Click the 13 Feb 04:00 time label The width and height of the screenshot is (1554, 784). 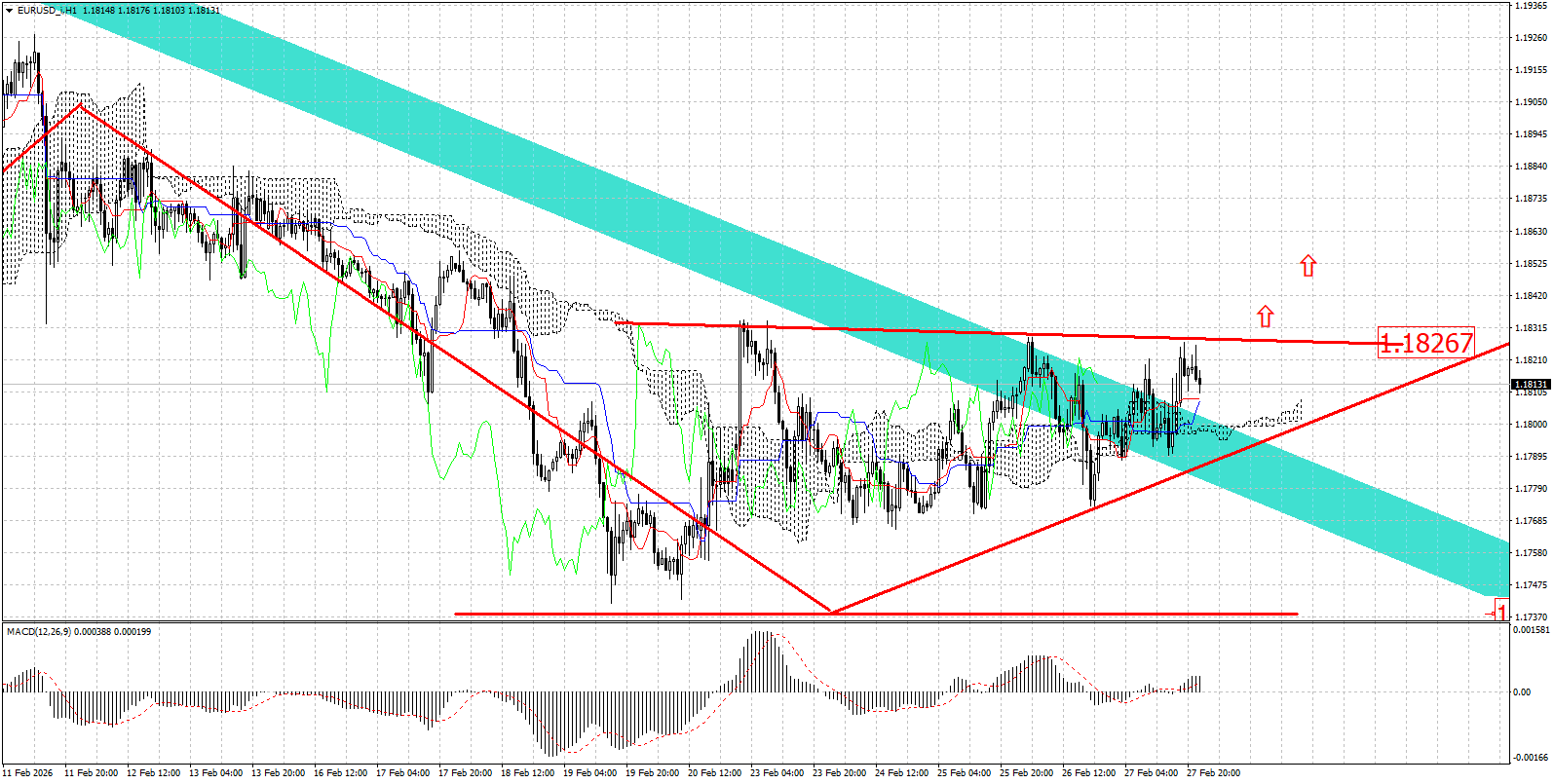[216, 773]
